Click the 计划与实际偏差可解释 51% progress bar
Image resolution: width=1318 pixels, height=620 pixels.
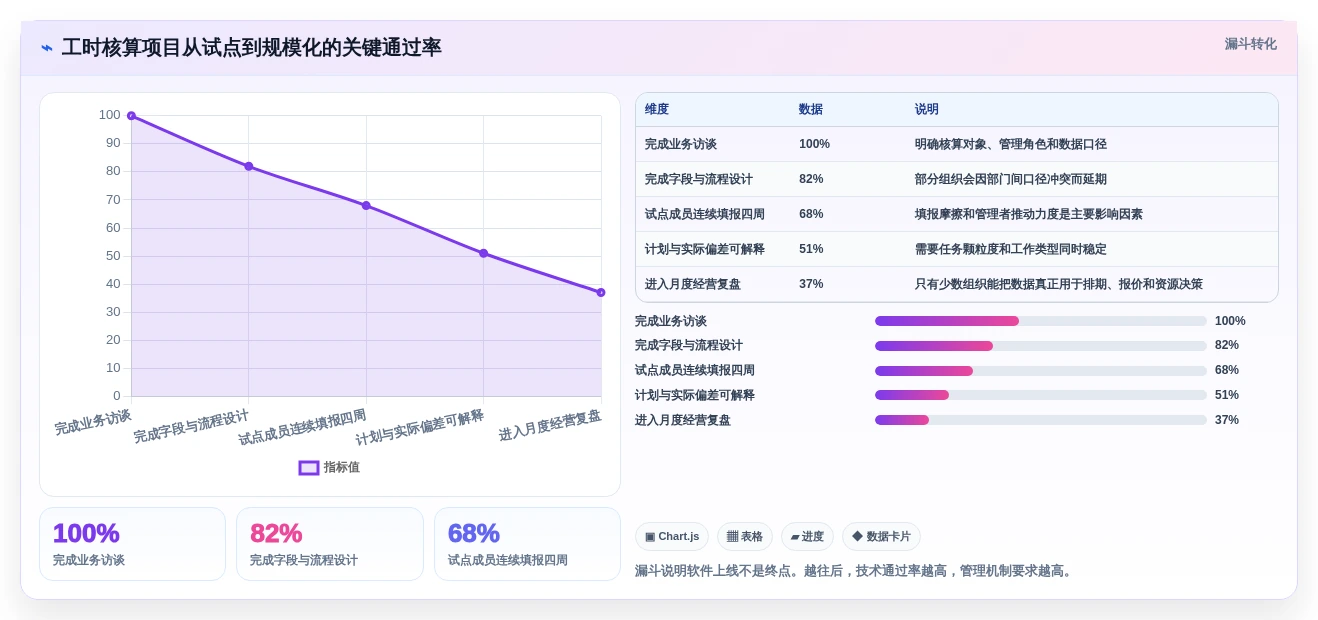click(1041, 395)
